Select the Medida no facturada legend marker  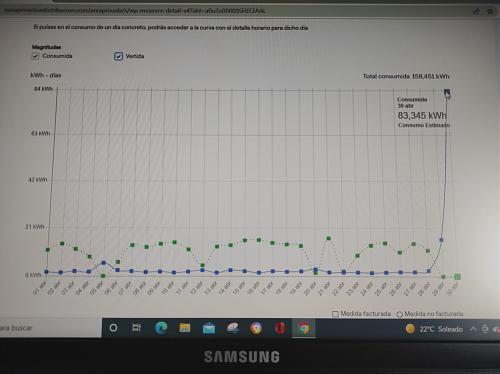pyautogui.click(x=400, y=314)
